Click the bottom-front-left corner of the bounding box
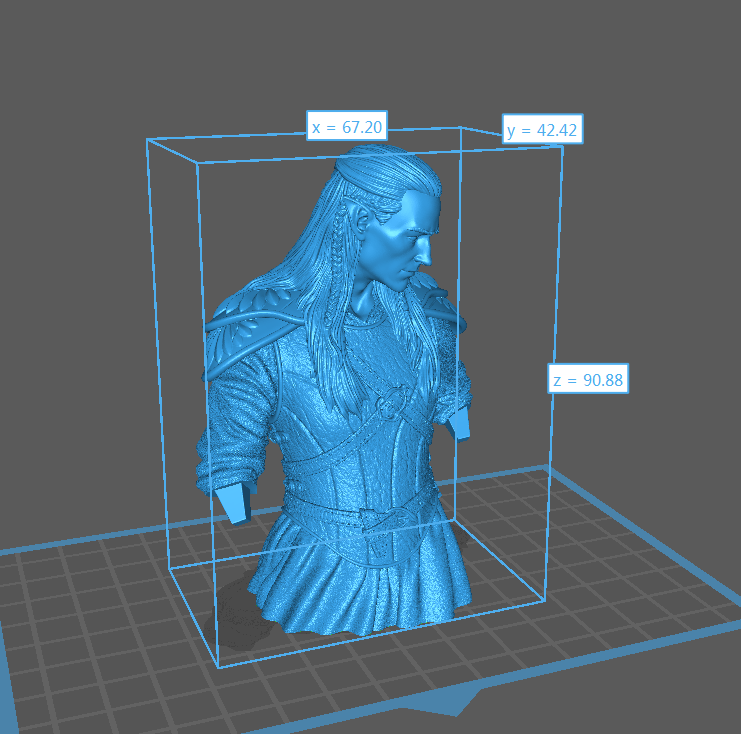741x734 pixels. (217, 667)
